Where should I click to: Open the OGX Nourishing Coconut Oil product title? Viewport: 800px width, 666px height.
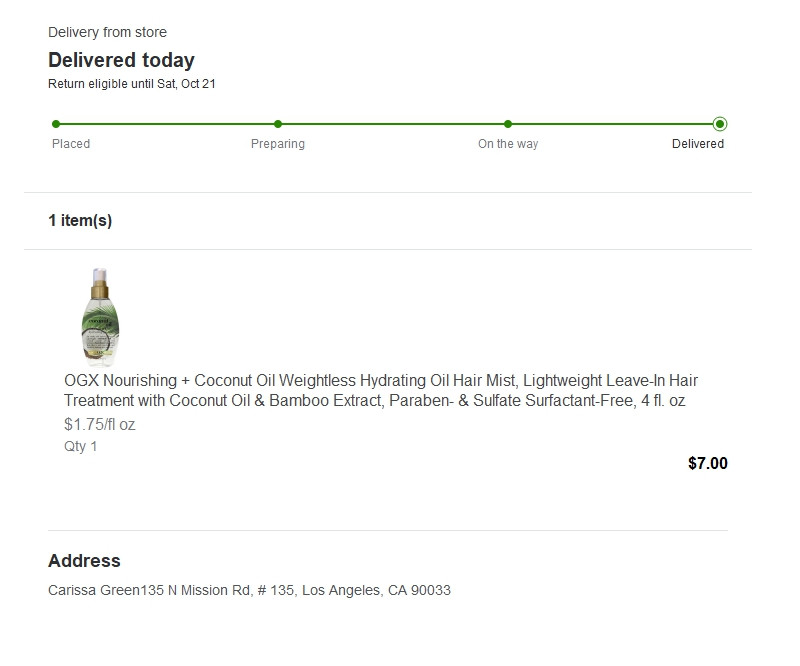click(380, 391)
